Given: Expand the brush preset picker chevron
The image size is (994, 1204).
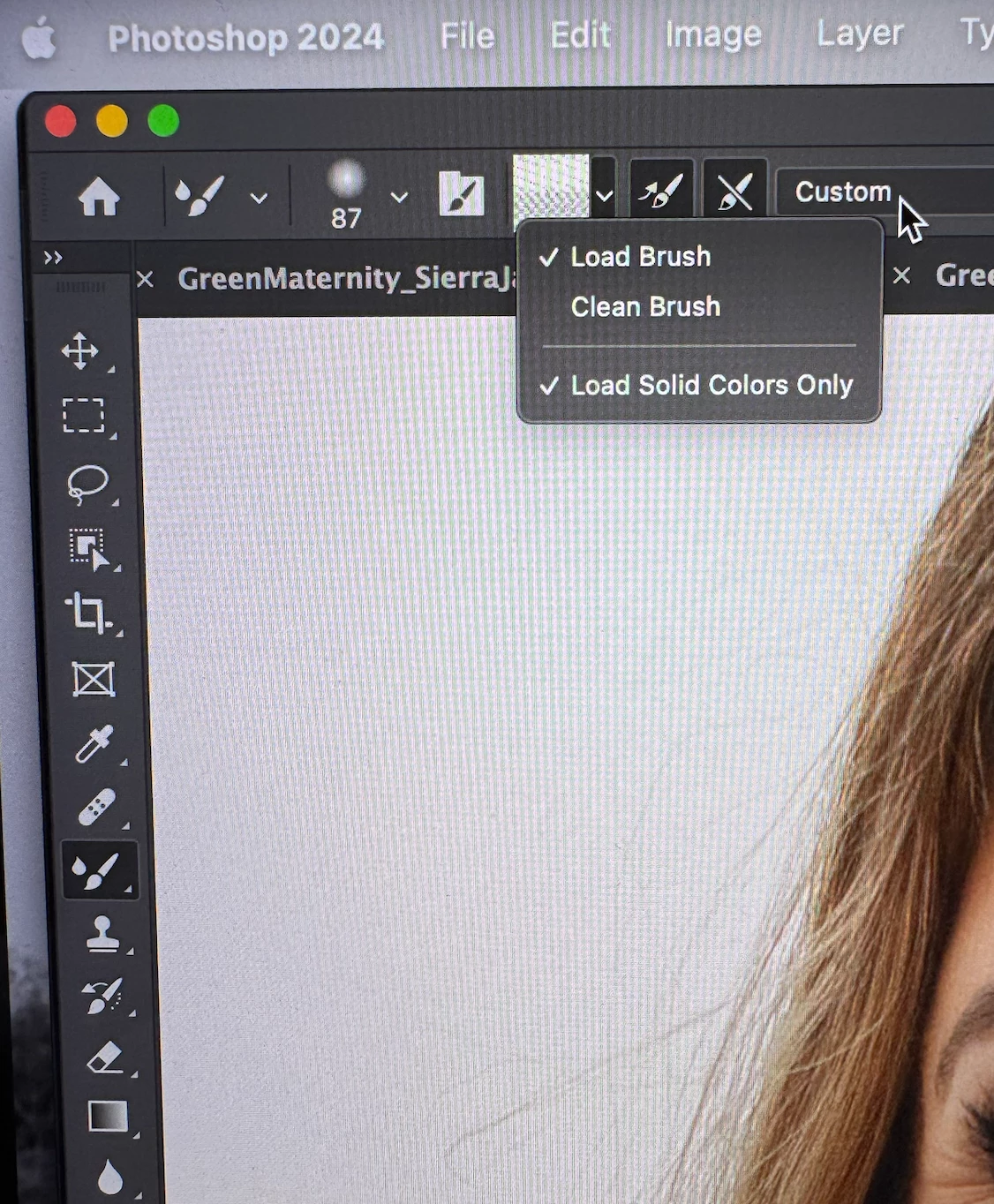Looking at the screenshot, I should click(x=399, y=197).
